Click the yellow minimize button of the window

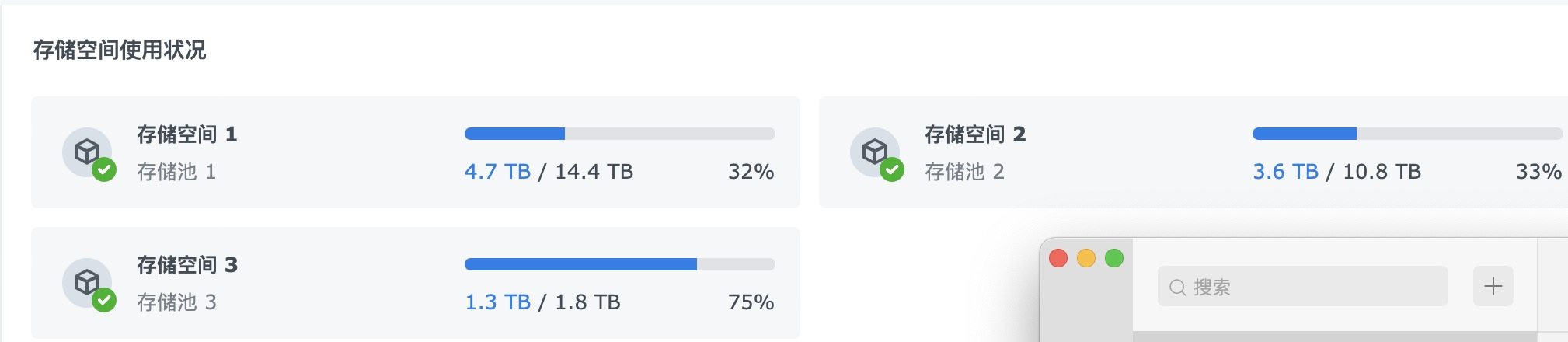tap(1086, 258)
